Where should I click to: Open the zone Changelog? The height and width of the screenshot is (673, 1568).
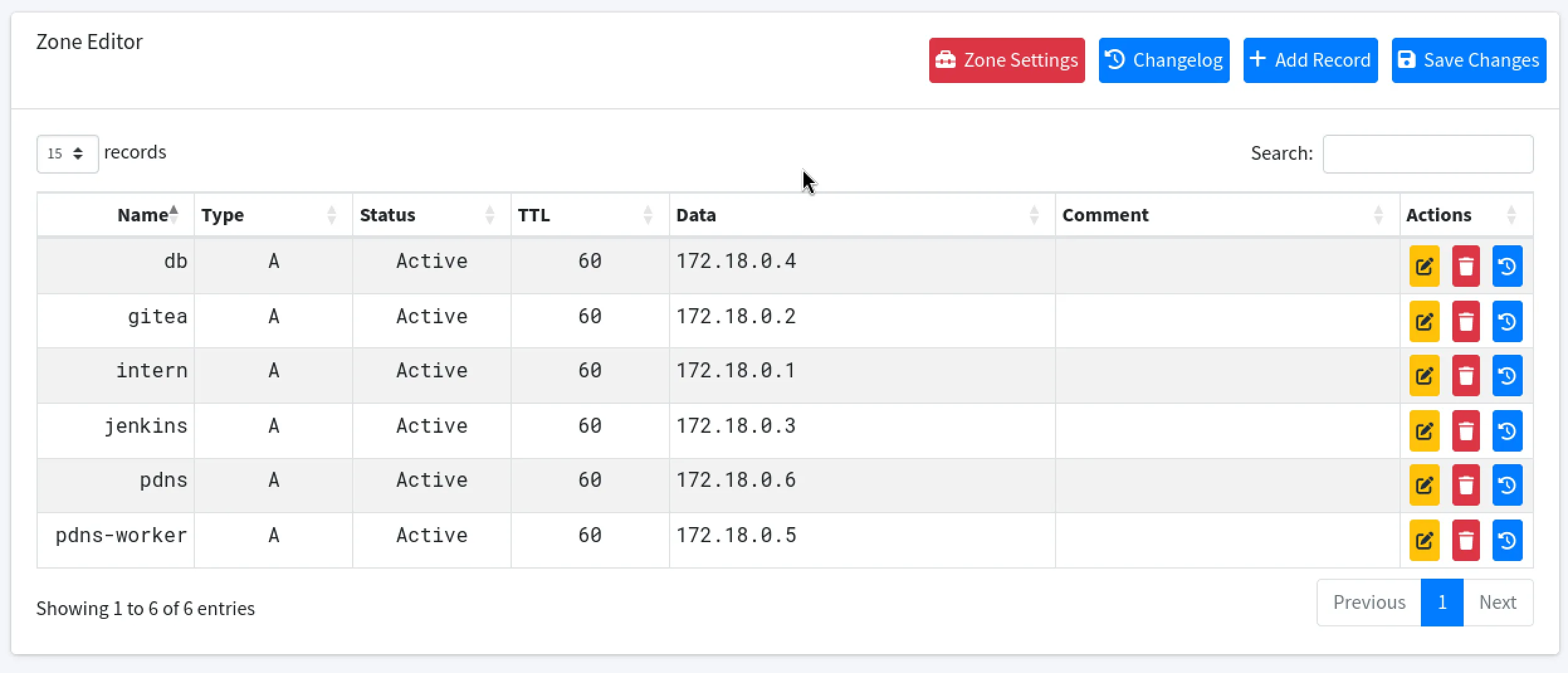[1164, 60]
